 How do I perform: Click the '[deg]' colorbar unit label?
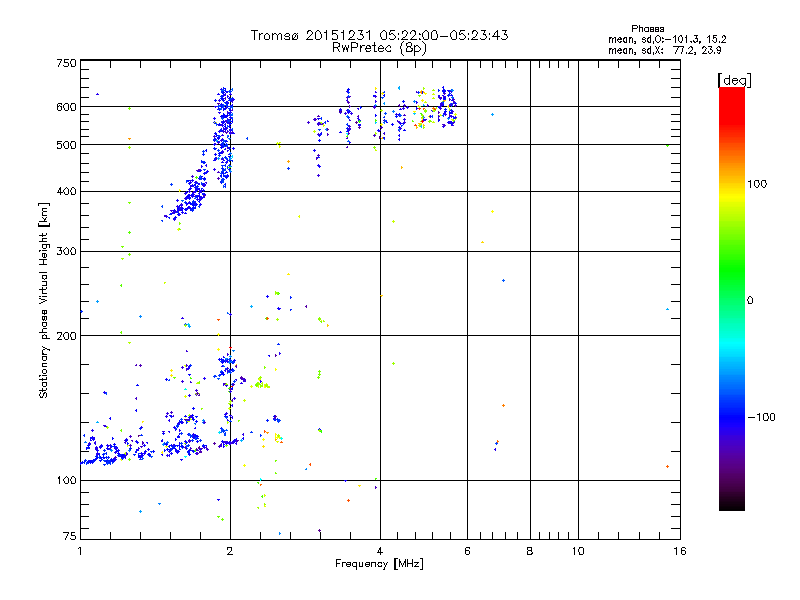(734, 80)
